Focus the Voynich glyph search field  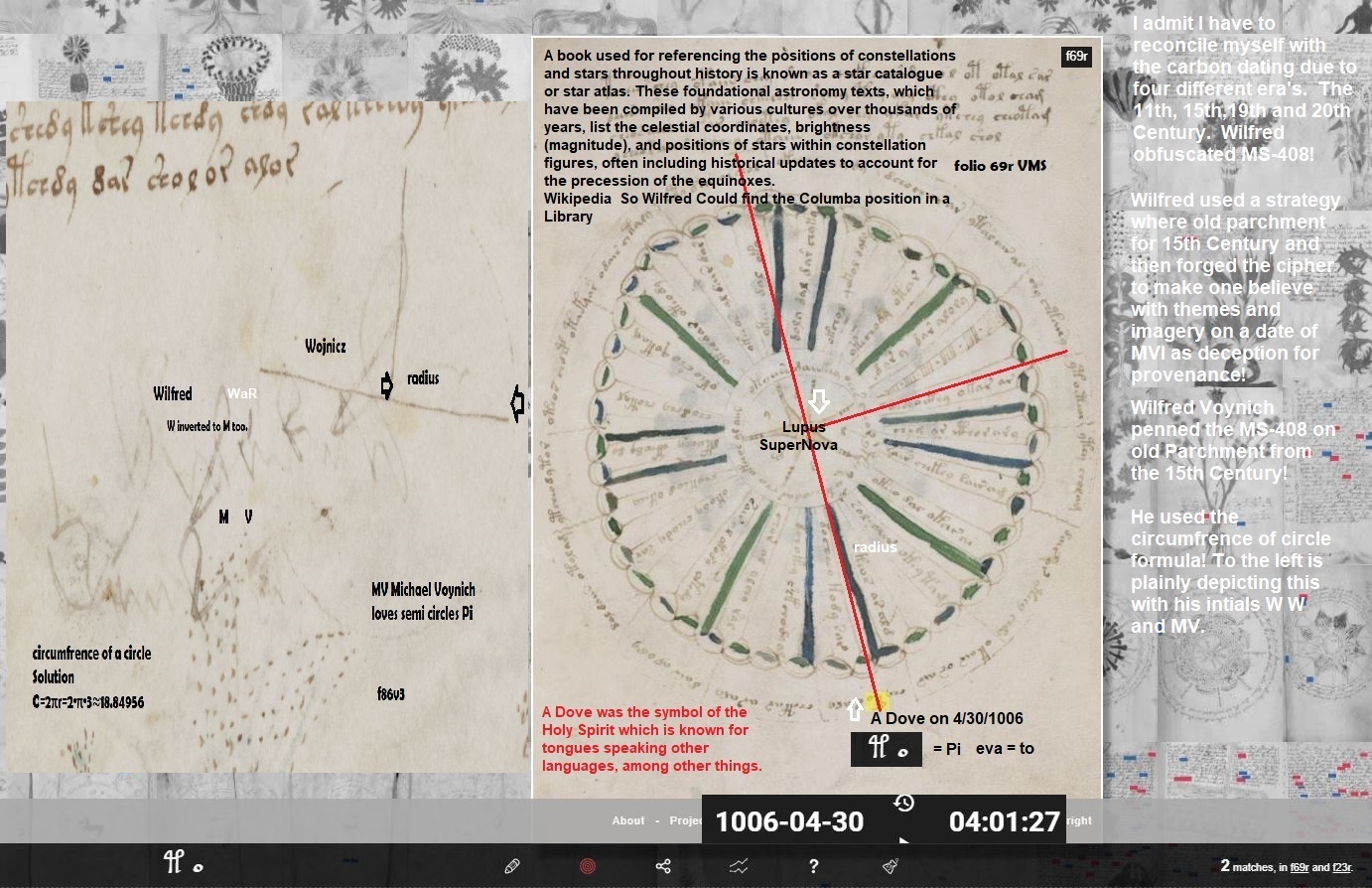[x=186, y=863]
